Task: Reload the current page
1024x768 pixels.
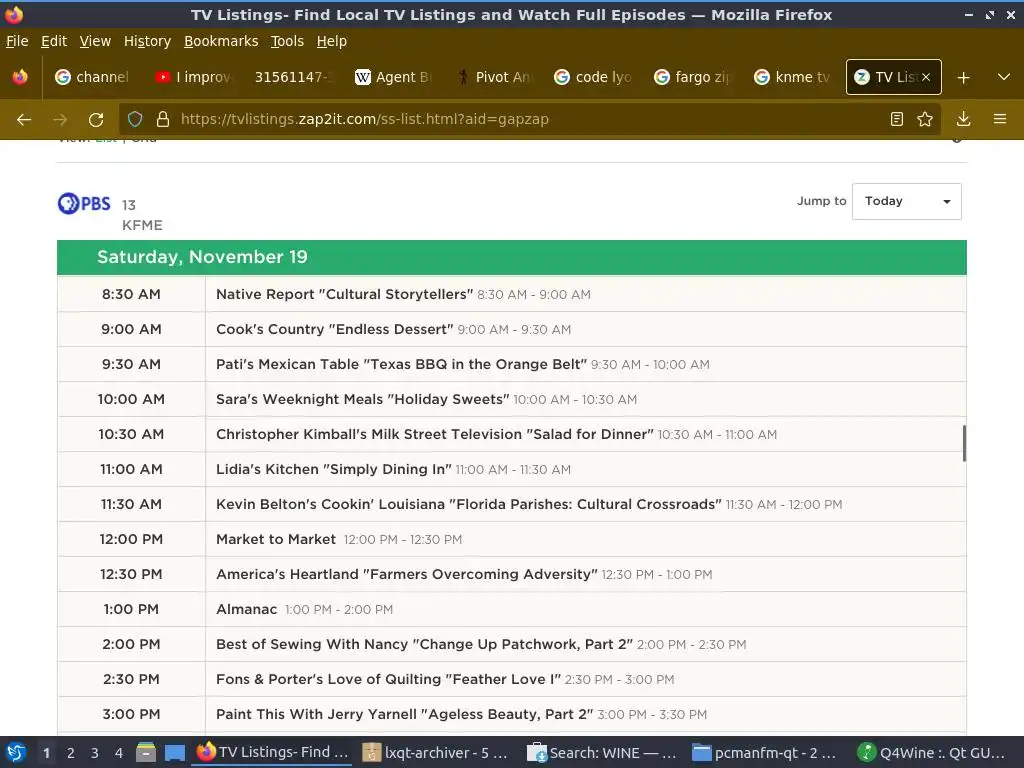Action: coord(96,120)
